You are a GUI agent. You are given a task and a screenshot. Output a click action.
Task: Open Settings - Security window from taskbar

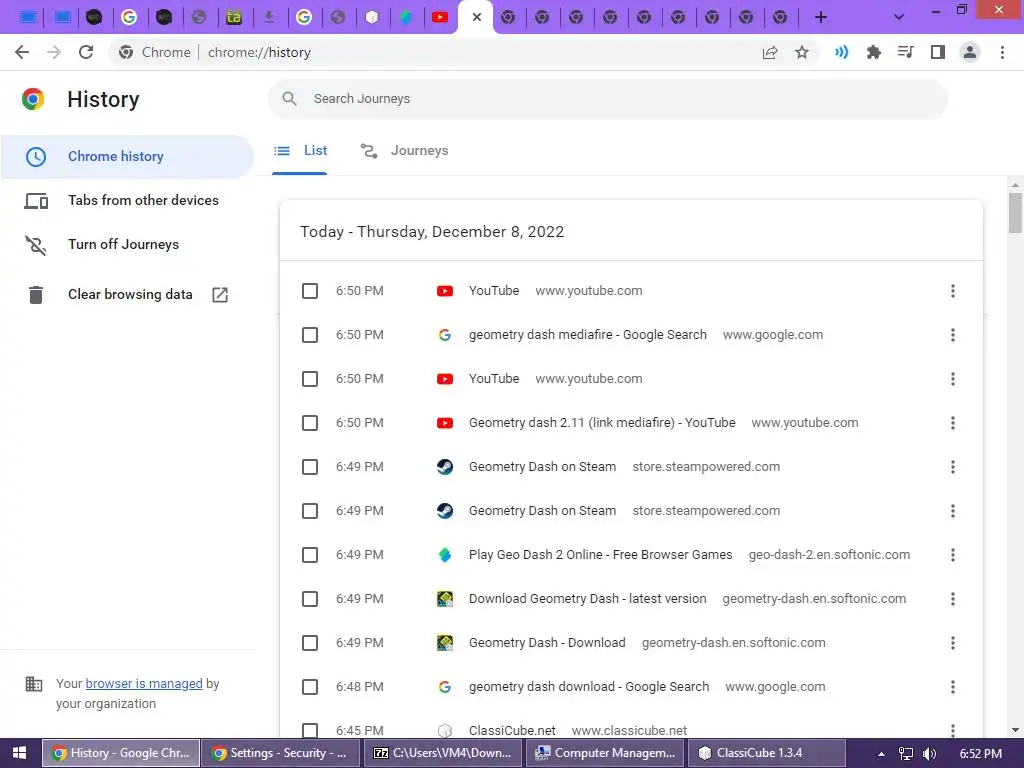281,753
